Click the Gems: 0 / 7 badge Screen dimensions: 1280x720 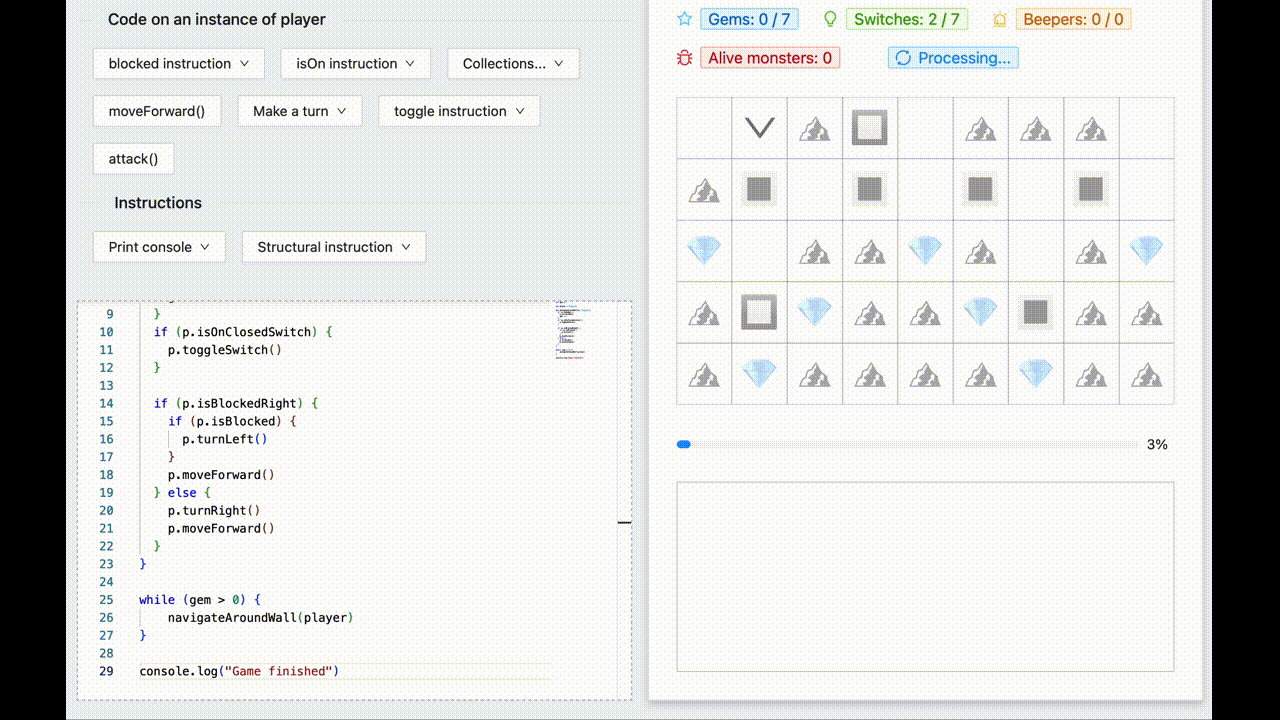tap(749, 19)
